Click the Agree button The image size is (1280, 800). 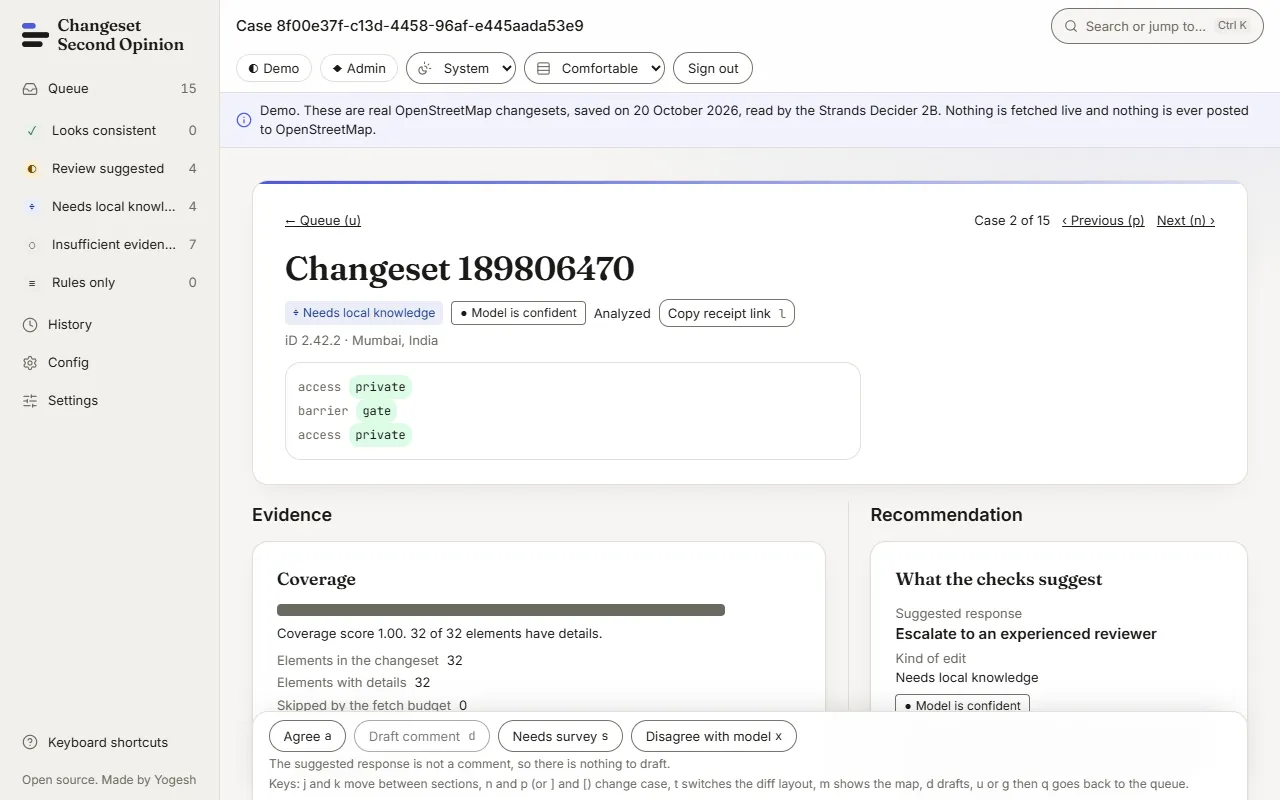tap(307, 736)
